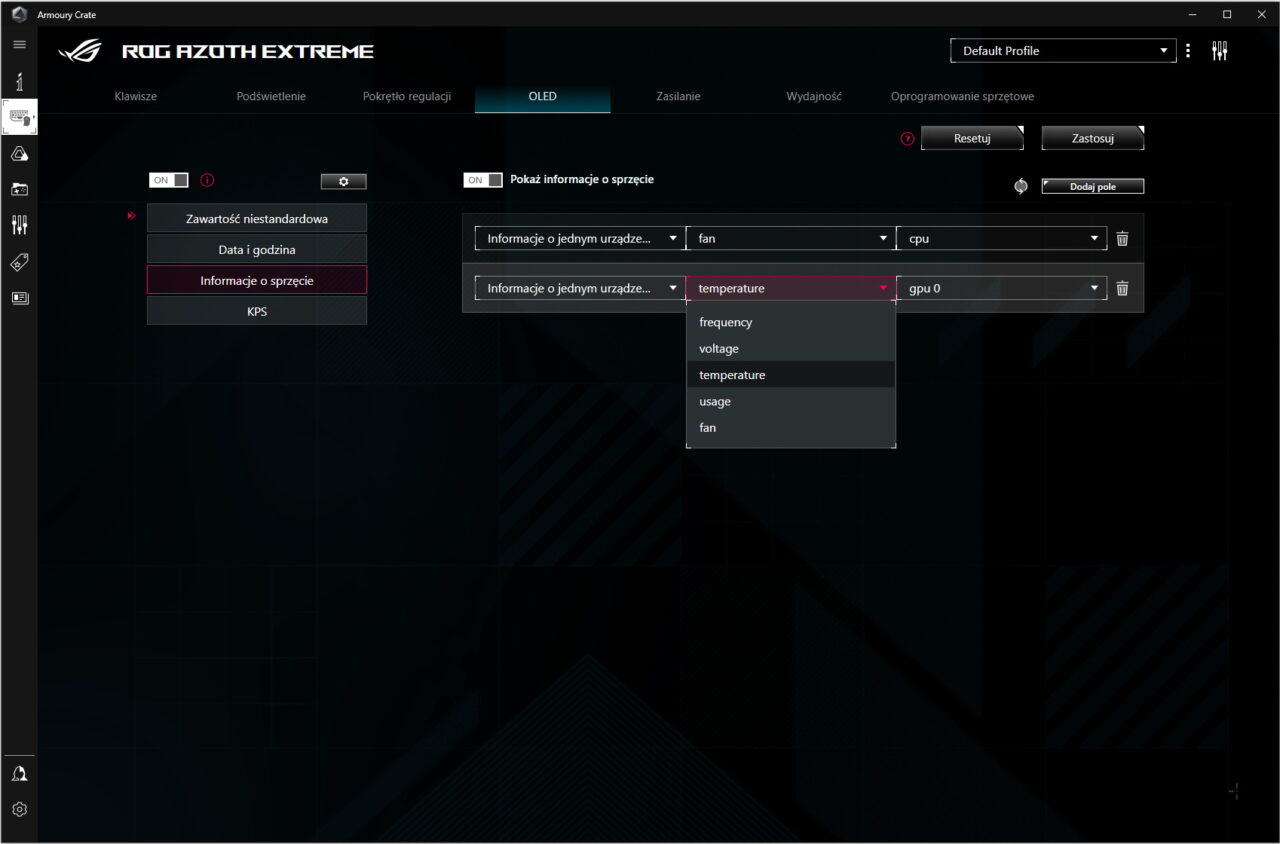Select the OLED tab
The image size is (1280, 844).
coord(542,97)
